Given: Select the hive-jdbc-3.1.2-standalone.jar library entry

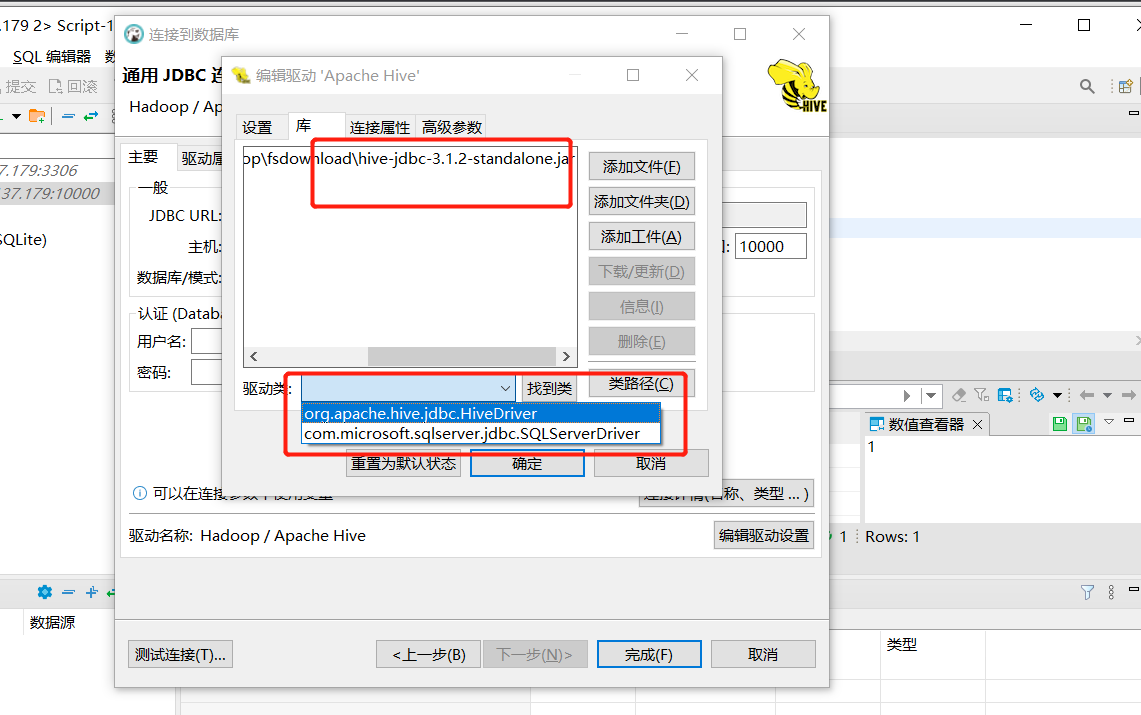Looking at the screenshot, I should pyautogui.click(x=410, y=159).
